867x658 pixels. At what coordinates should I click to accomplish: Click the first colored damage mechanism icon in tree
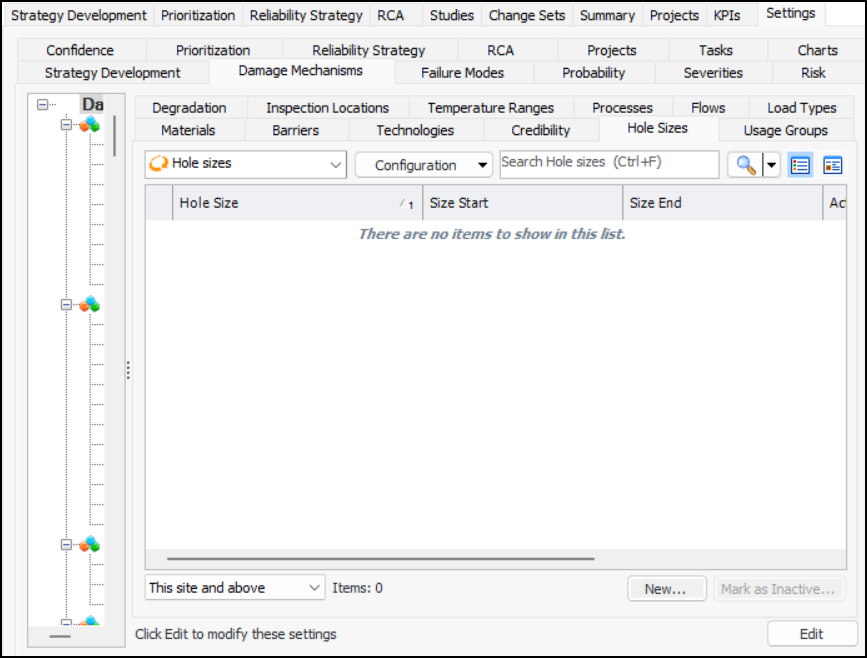coord(90,124)
